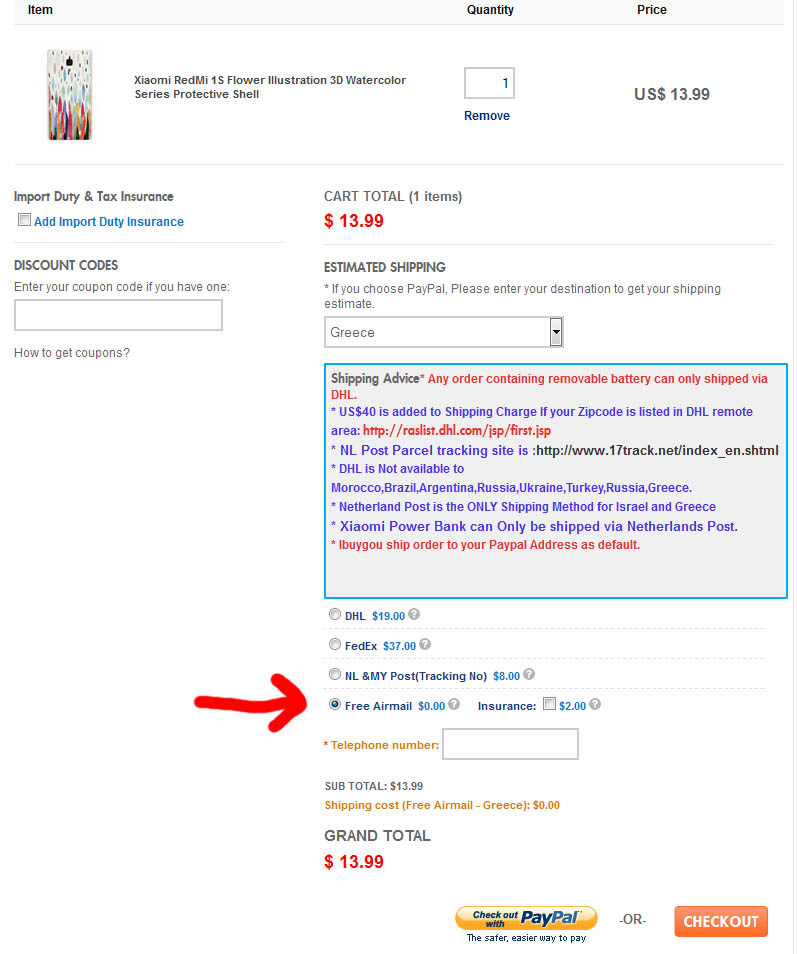
Task: Click the question mark beside Insurance $2.00
Action: click(x=595, y=704)
